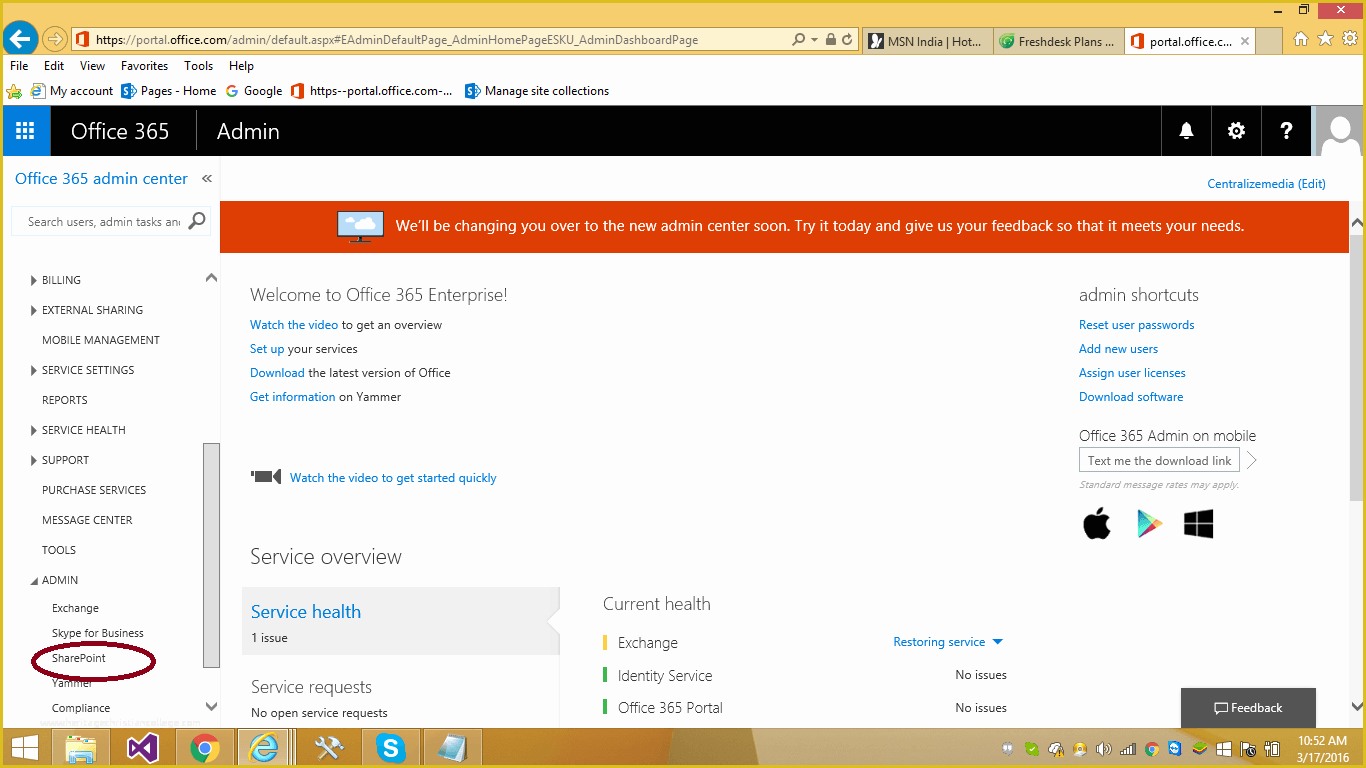
Task: Click the Centralizemedia (Edit) link
Action: click(x=1266, y=184)
